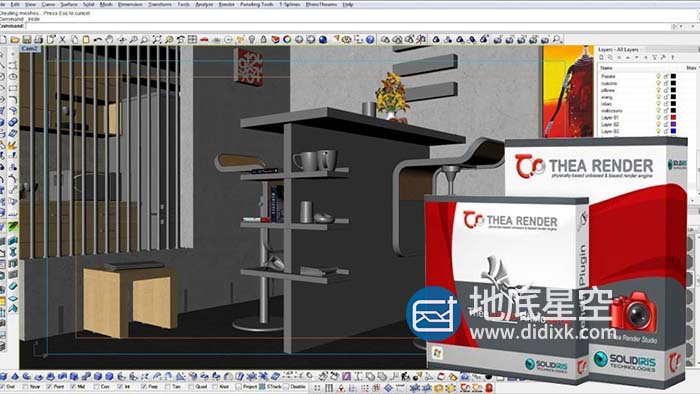Open the Surface menu
The width and height of the screenshot is (700, 394).
point(68,4)
